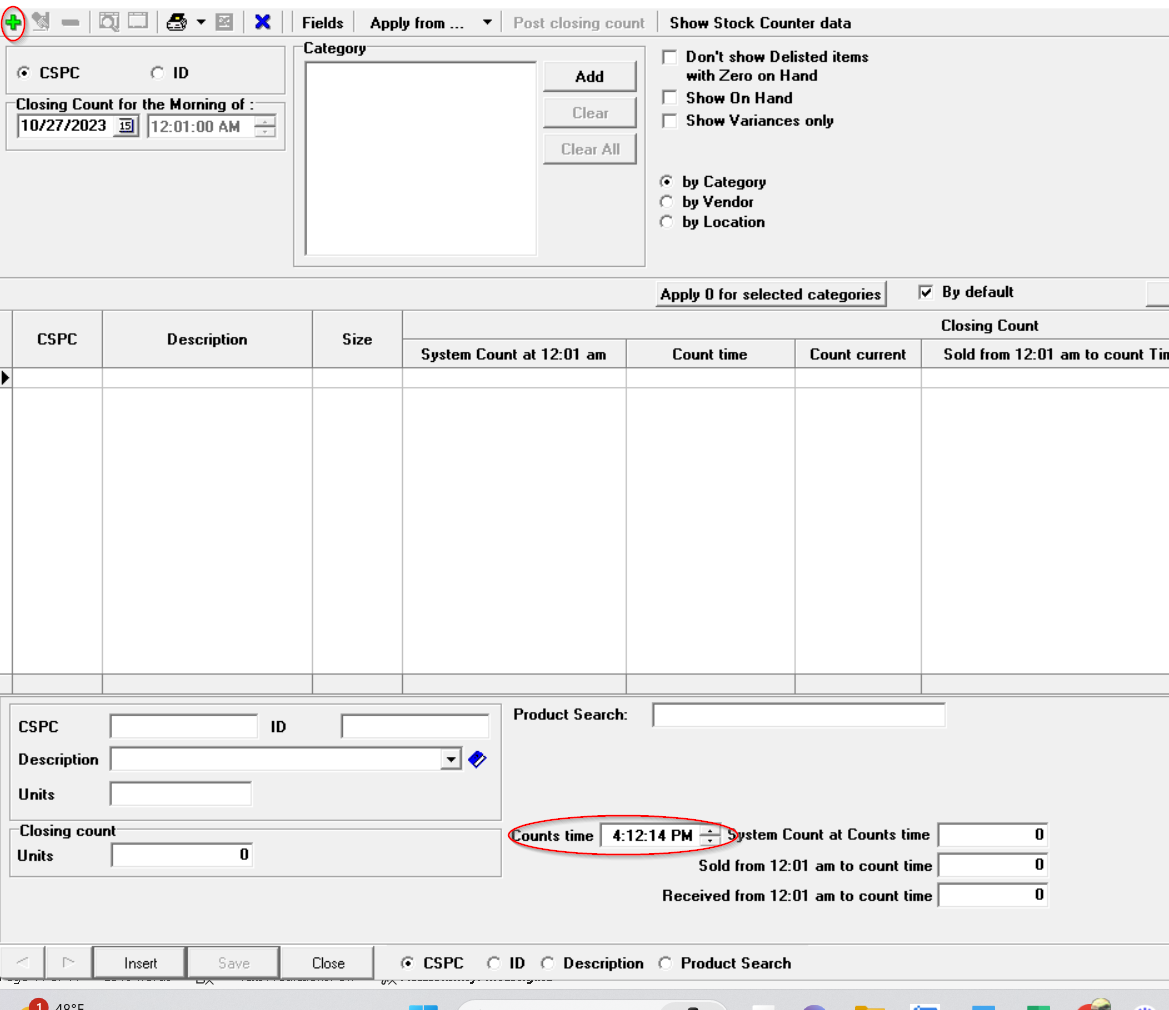Click the Count time column header
The image size is (1169, 1010).
710,354
